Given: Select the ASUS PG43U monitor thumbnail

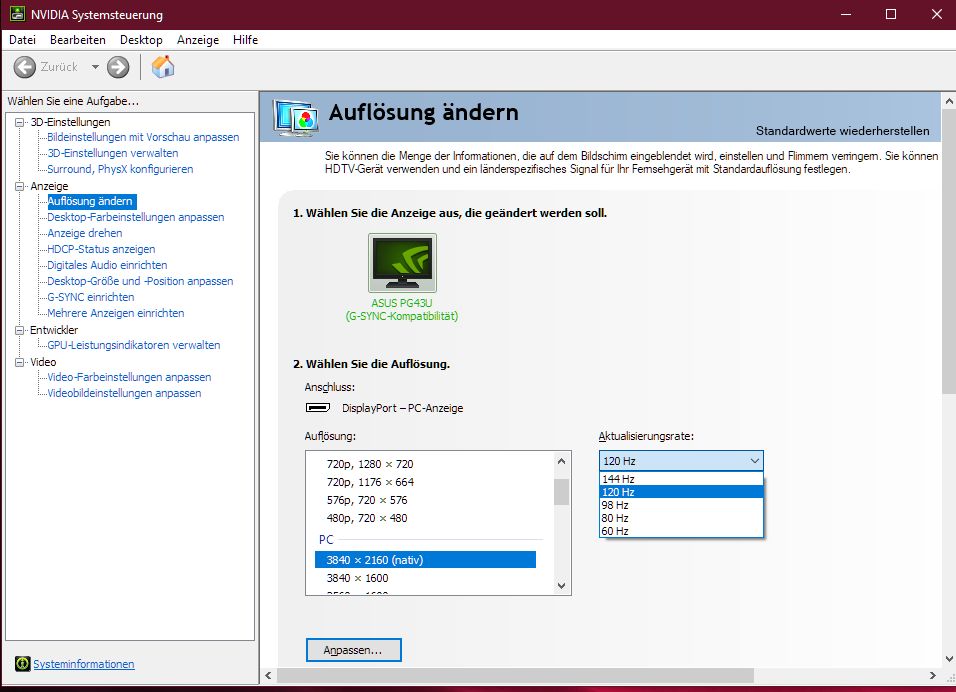Looking at the screenshot, I should point(402,263).
